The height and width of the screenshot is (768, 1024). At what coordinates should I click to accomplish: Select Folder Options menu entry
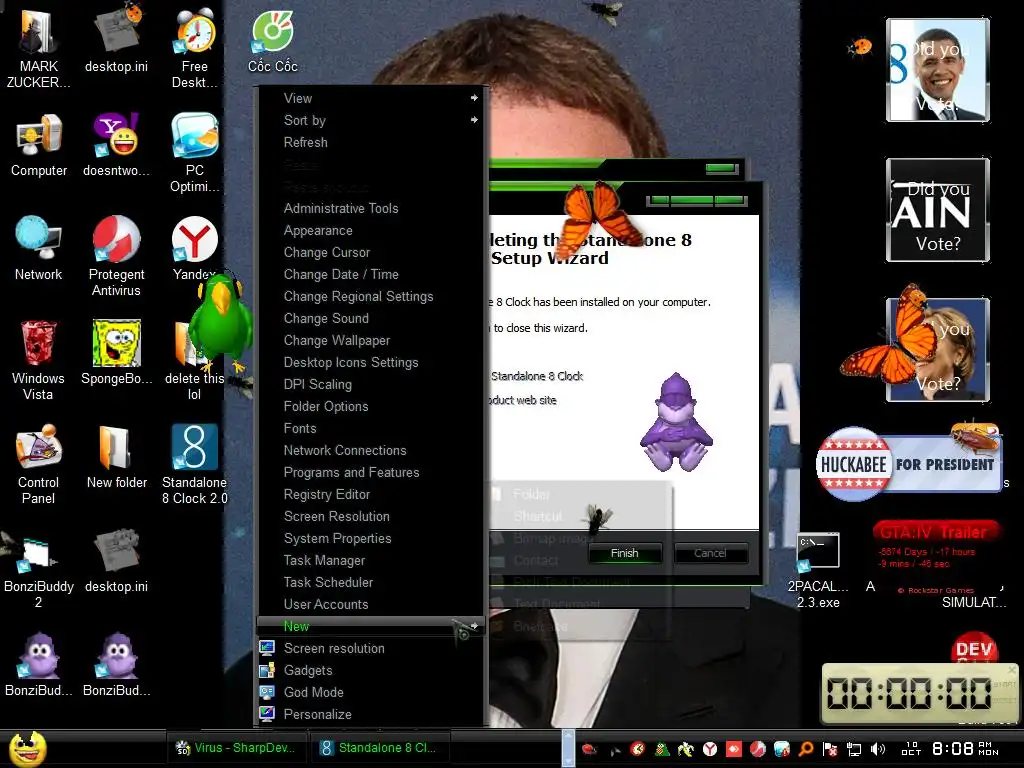click(x=371, y=406)
